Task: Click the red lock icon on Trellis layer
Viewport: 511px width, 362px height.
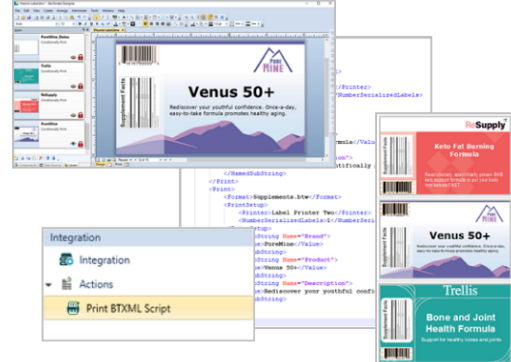Action: (x=80, y=86)
